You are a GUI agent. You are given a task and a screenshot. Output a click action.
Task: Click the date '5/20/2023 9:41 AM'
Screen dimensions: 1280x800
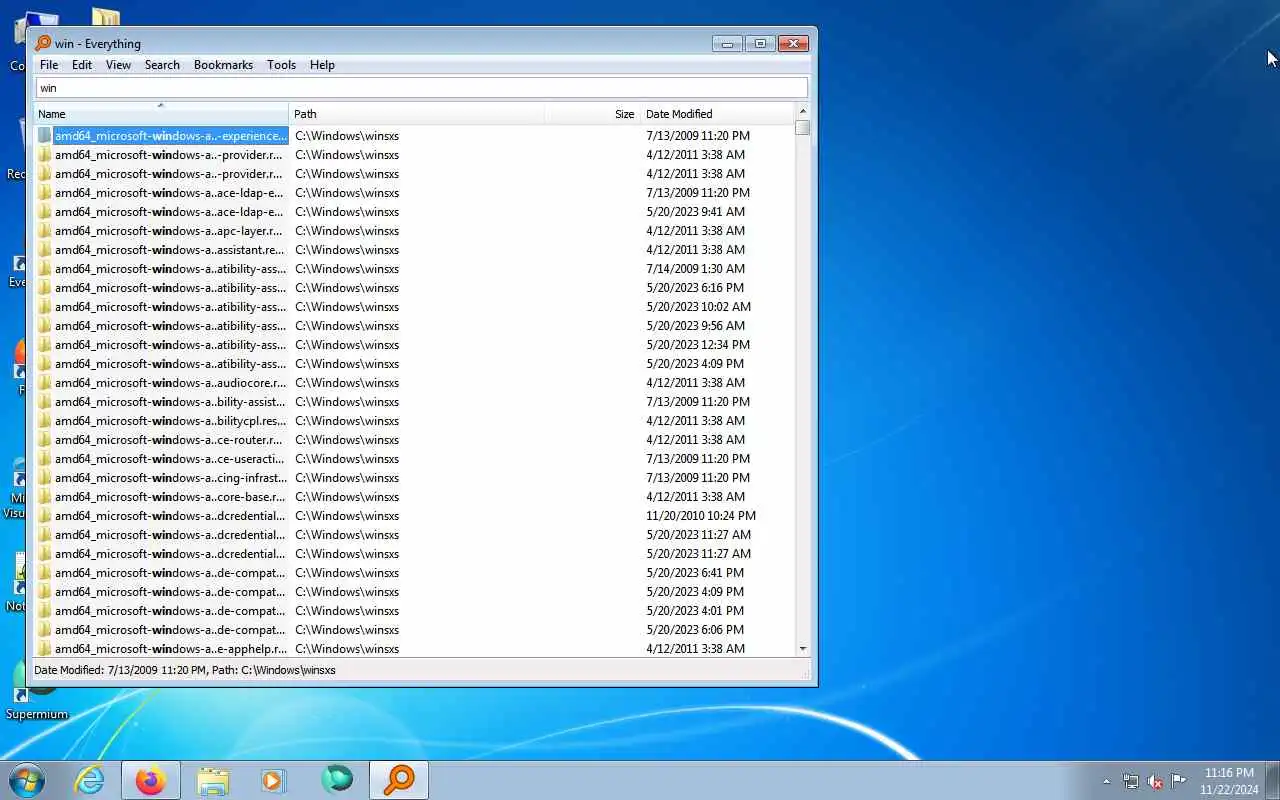coord(695,211)
